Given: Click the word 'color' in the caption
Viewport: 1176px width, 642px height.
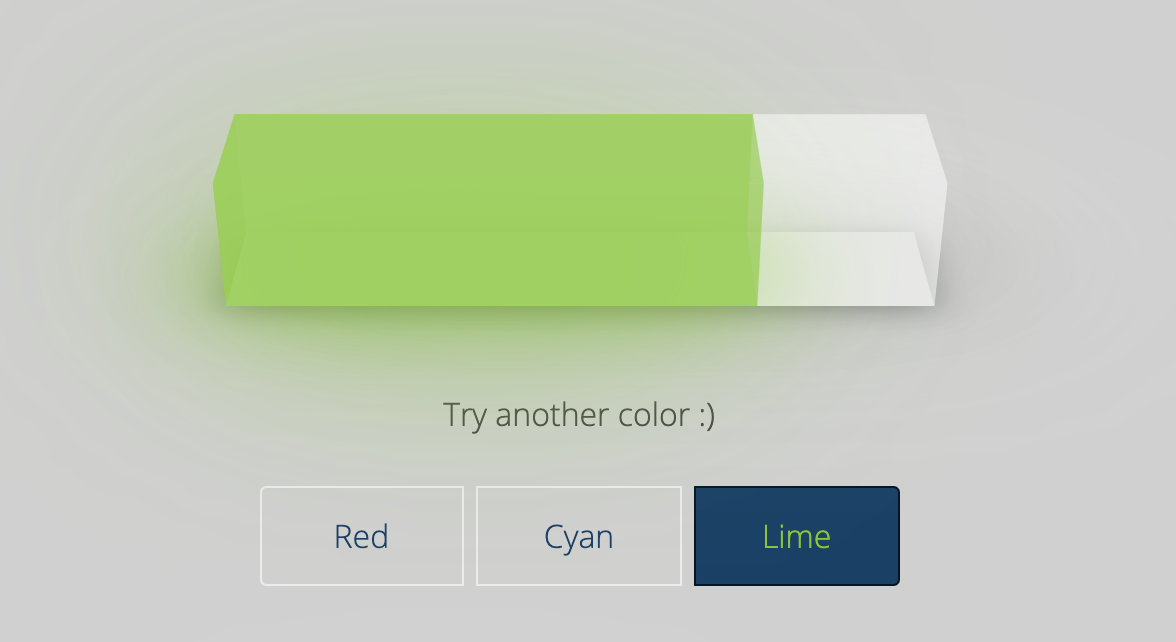Looking at the screenshot, I should pos(654,415).
